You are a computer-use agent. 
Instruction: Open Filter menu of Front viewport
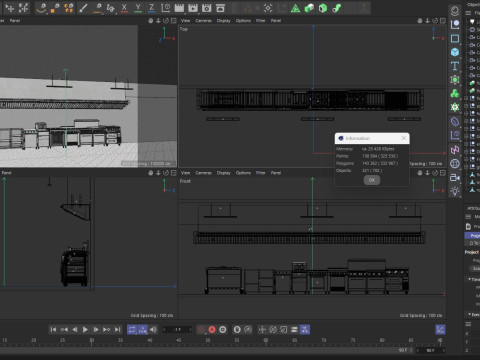[x=260, y=173]
